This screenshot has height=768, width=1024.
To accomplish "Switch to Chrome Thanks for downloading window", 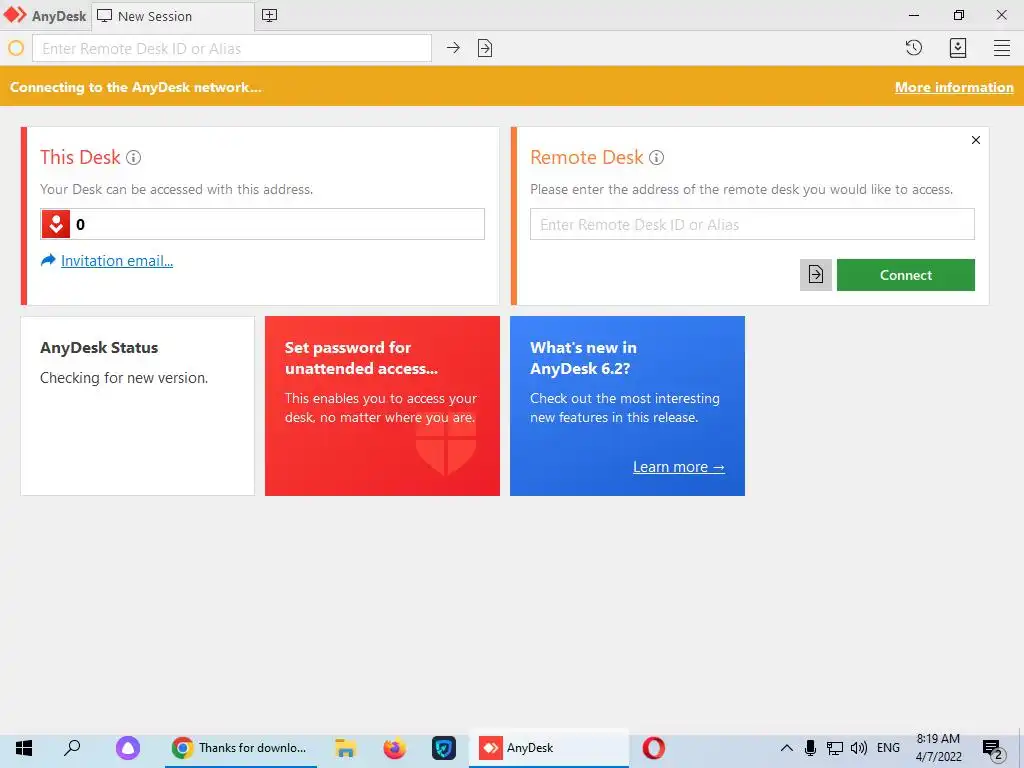I will tap(240, 748).
